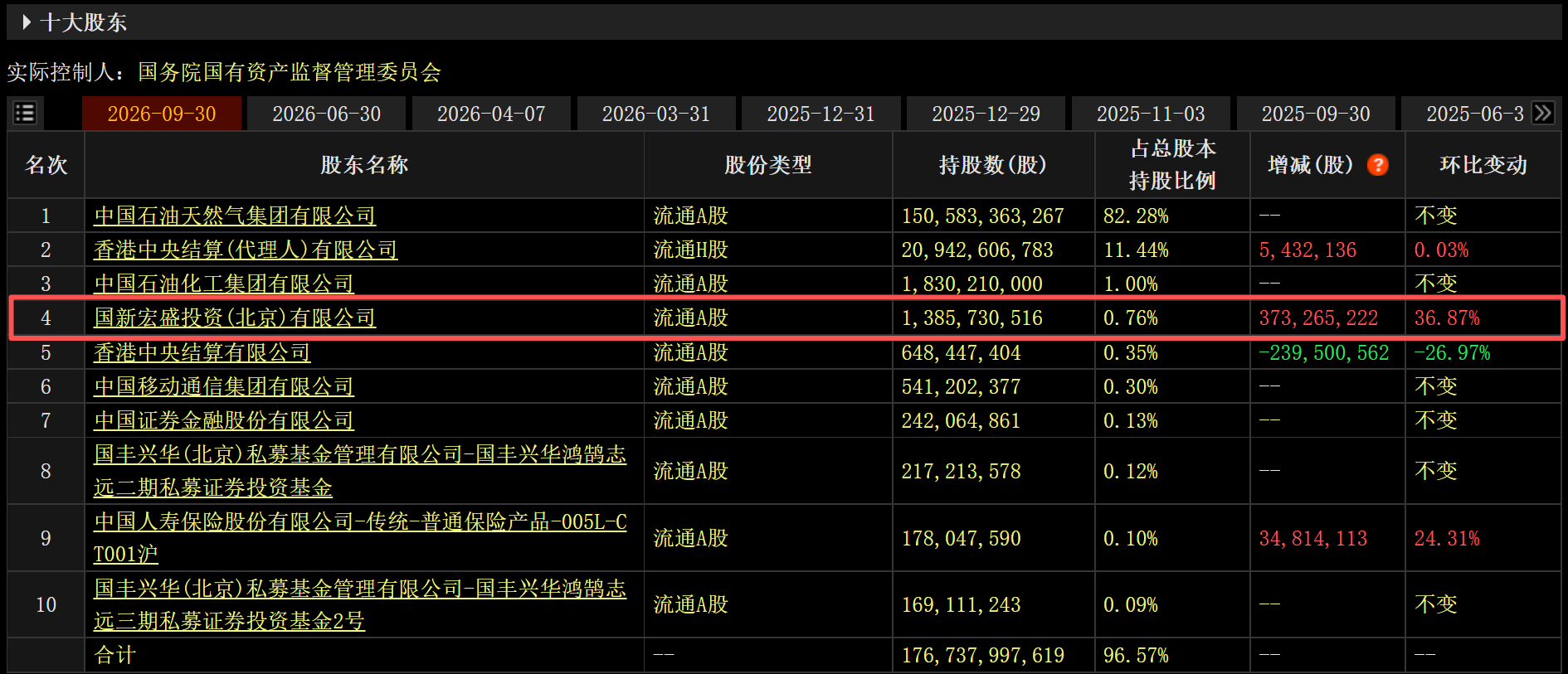Click the 股东名称 column header
This screenshot has width=1568, height=674.
point(364,165)
